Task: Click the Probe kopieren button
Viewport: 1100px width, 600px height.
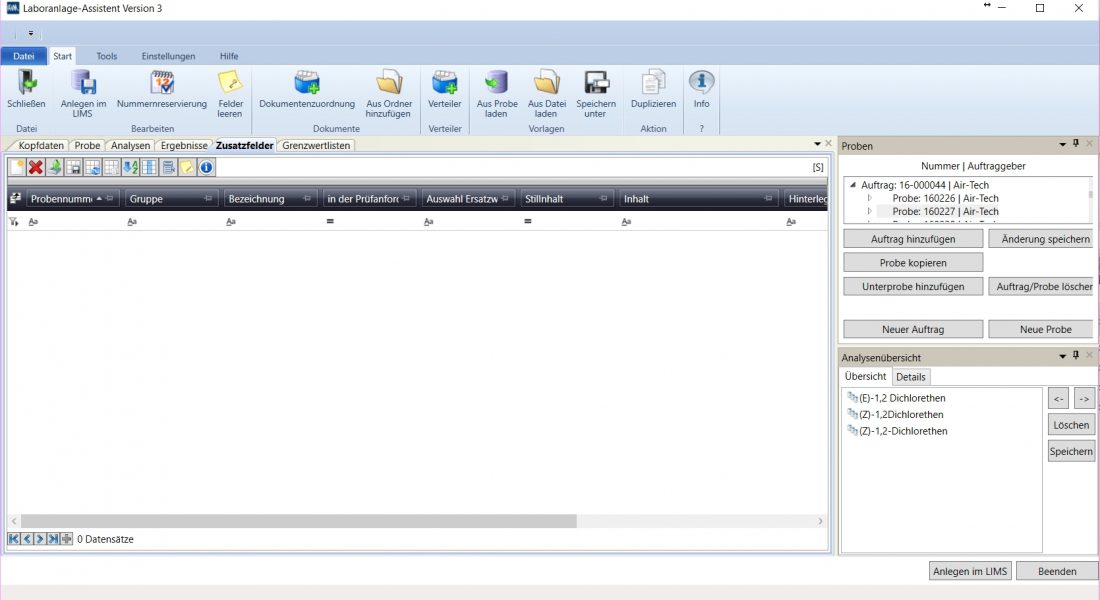Action: coord(913,262)
